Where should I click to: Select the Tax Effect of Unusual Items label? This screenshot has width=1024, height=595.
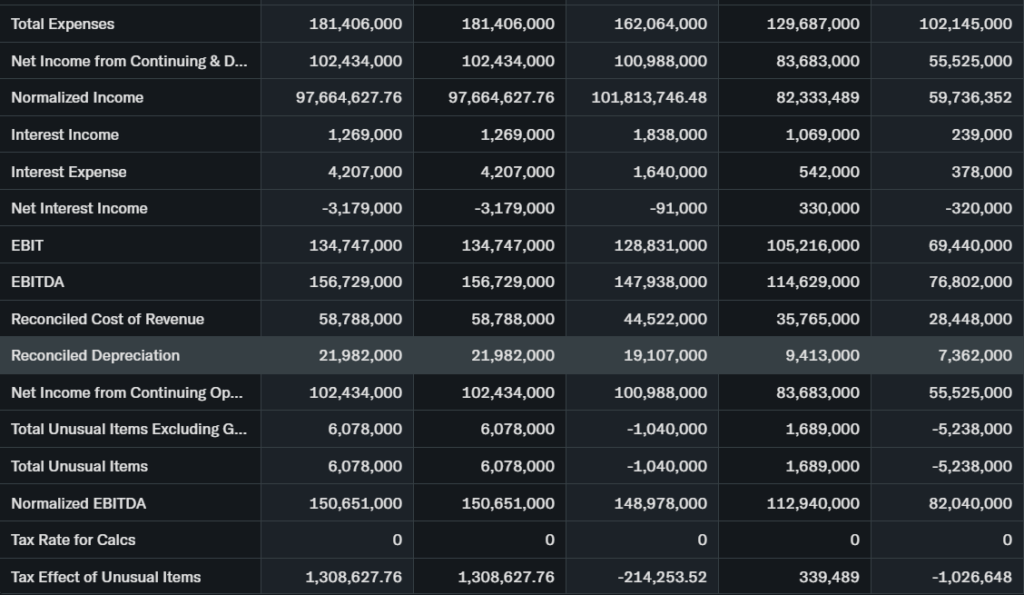[106, 577]
